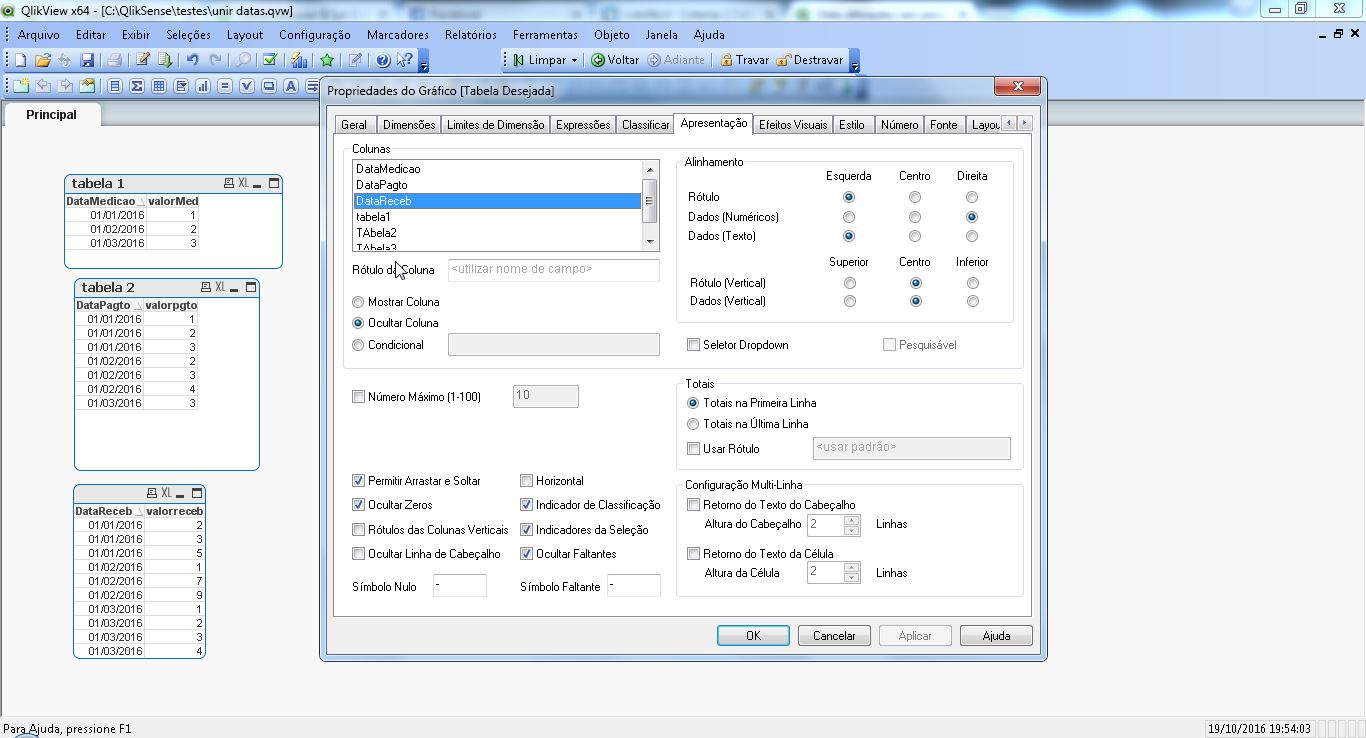Create a Button object via design toolbar icon

click(269, 86)
